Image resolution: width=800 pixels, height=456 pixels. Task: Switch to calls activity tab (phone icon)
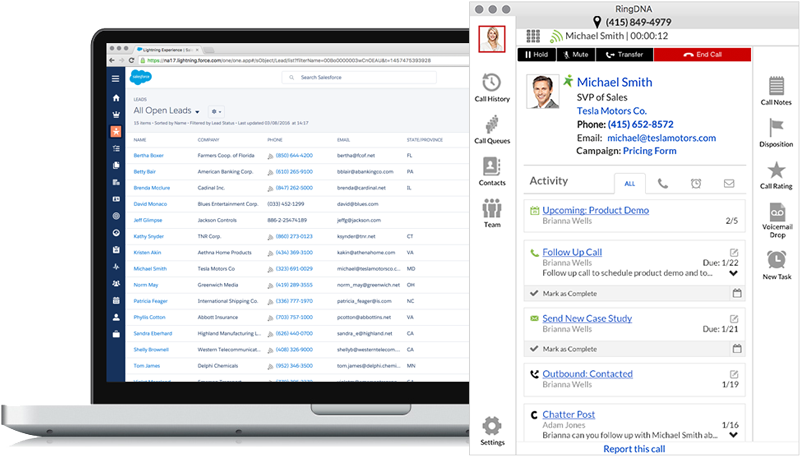(663, 184)
